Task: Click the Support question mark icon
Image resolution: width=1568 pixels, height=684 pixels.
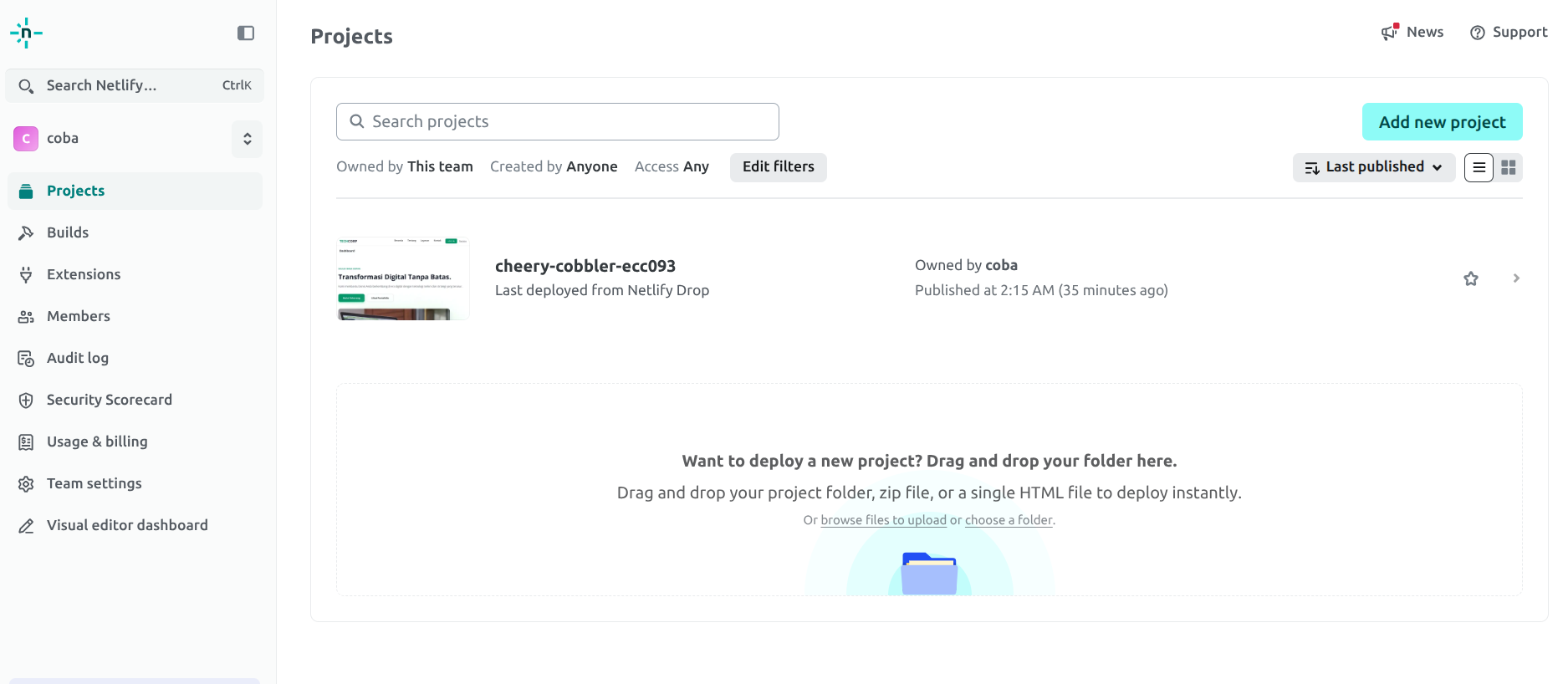Action: tap(1478, 33)
